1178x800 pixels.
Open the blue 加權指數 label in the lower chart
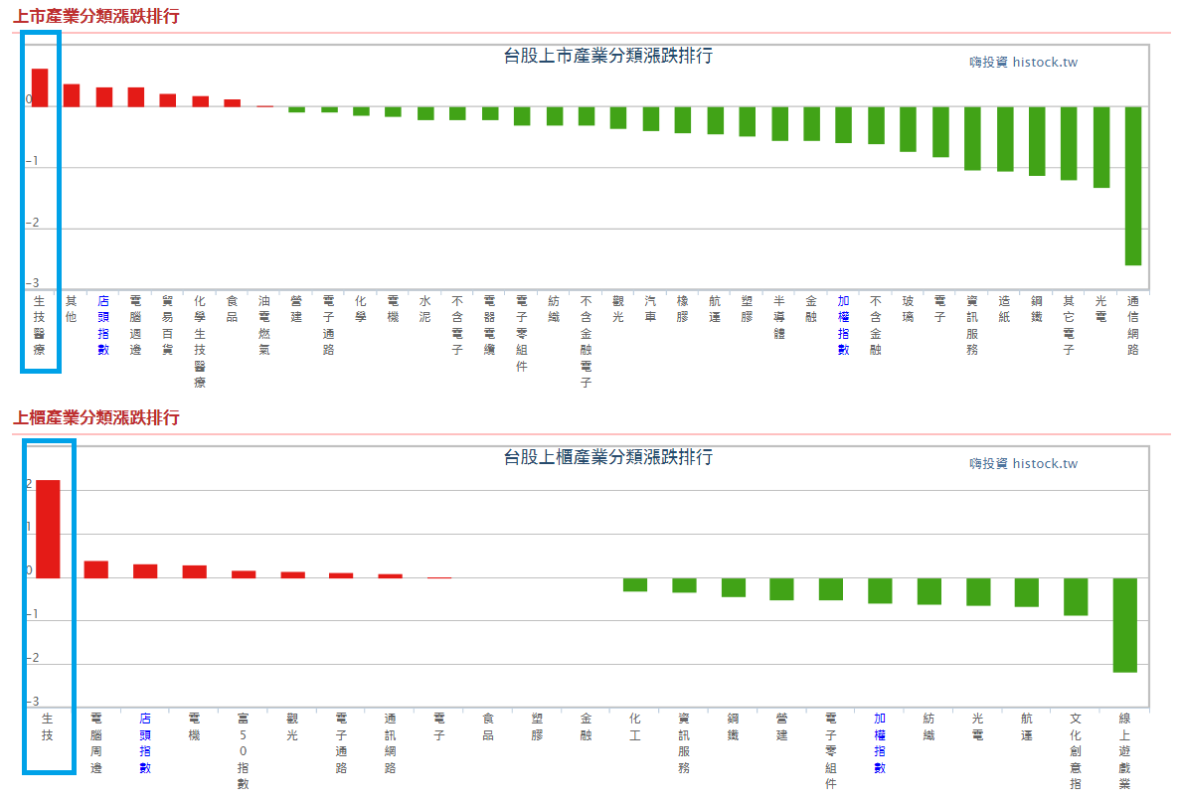pyautogui.click(x=880, y=743)
